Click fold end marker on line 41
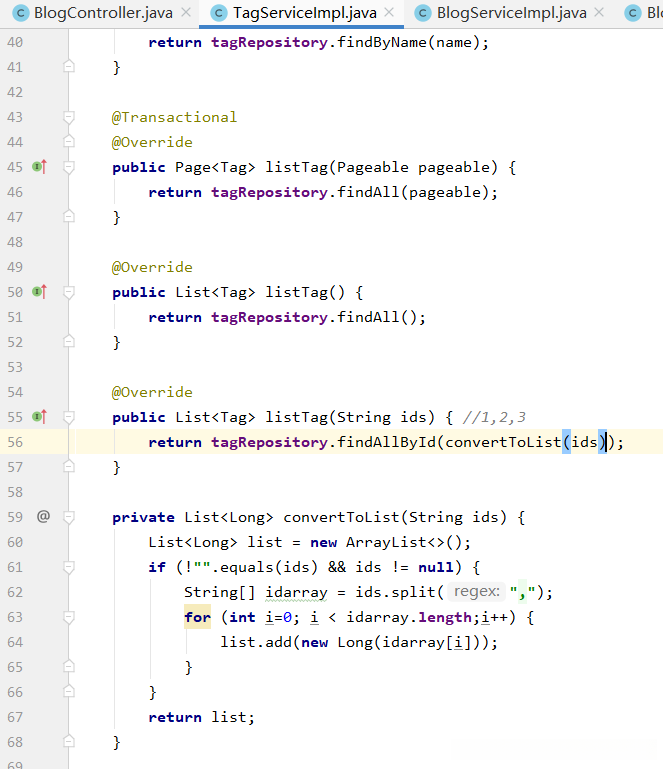This screenshot has width=663, height=769. pos(69,66)
